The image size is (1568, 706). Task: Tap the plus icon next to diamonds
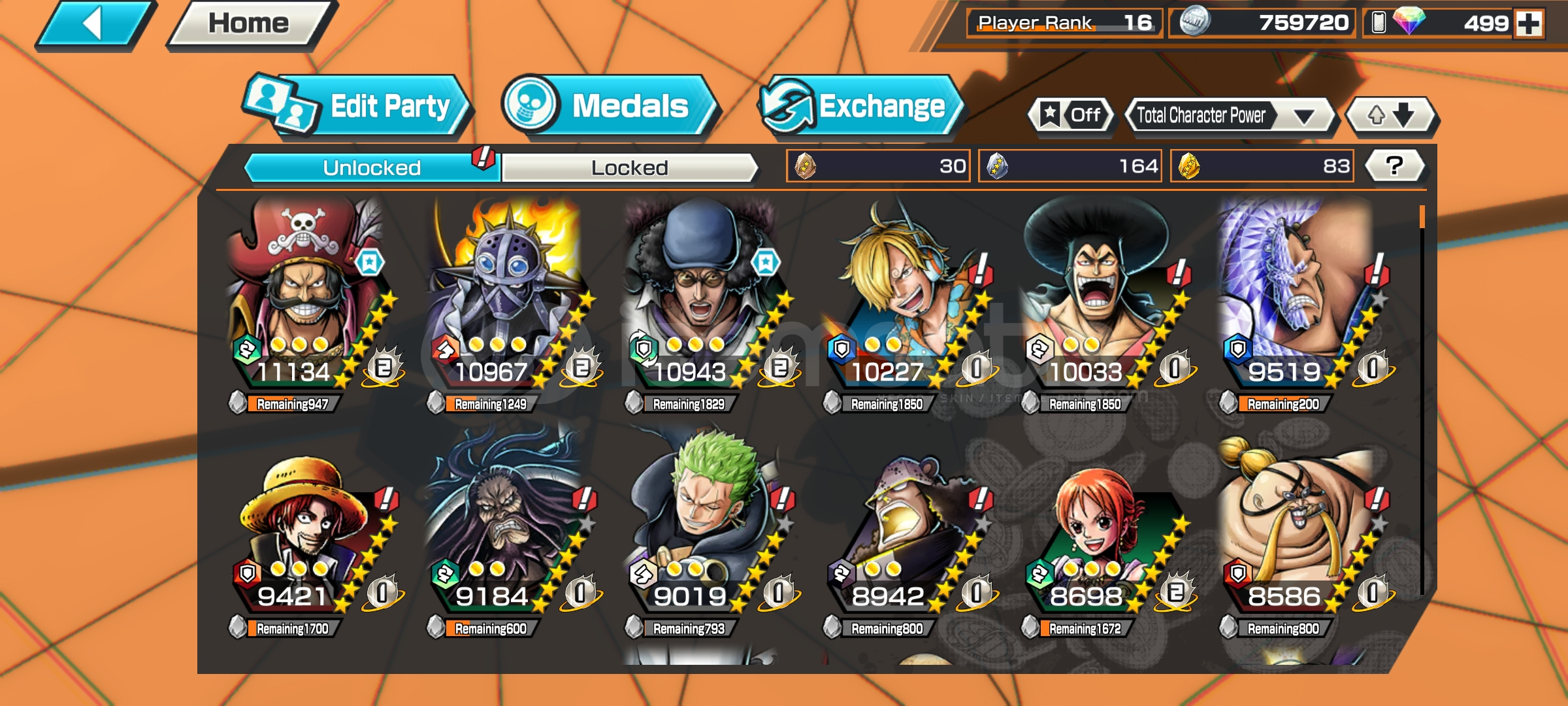click(x=1529, y=24)
